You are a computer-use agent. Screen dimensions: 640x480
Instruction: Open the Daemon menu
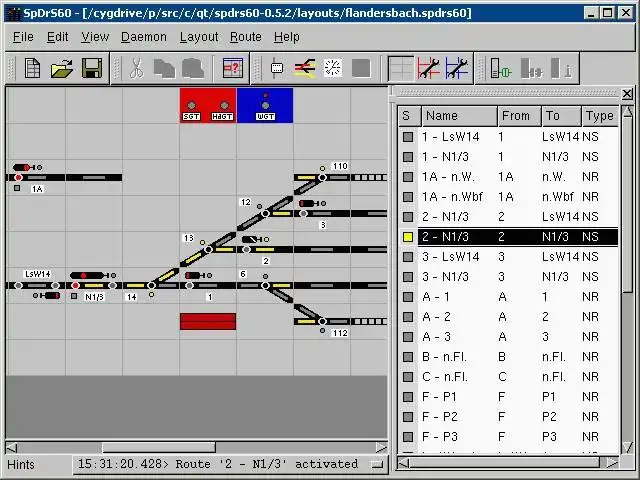point(144,37)
